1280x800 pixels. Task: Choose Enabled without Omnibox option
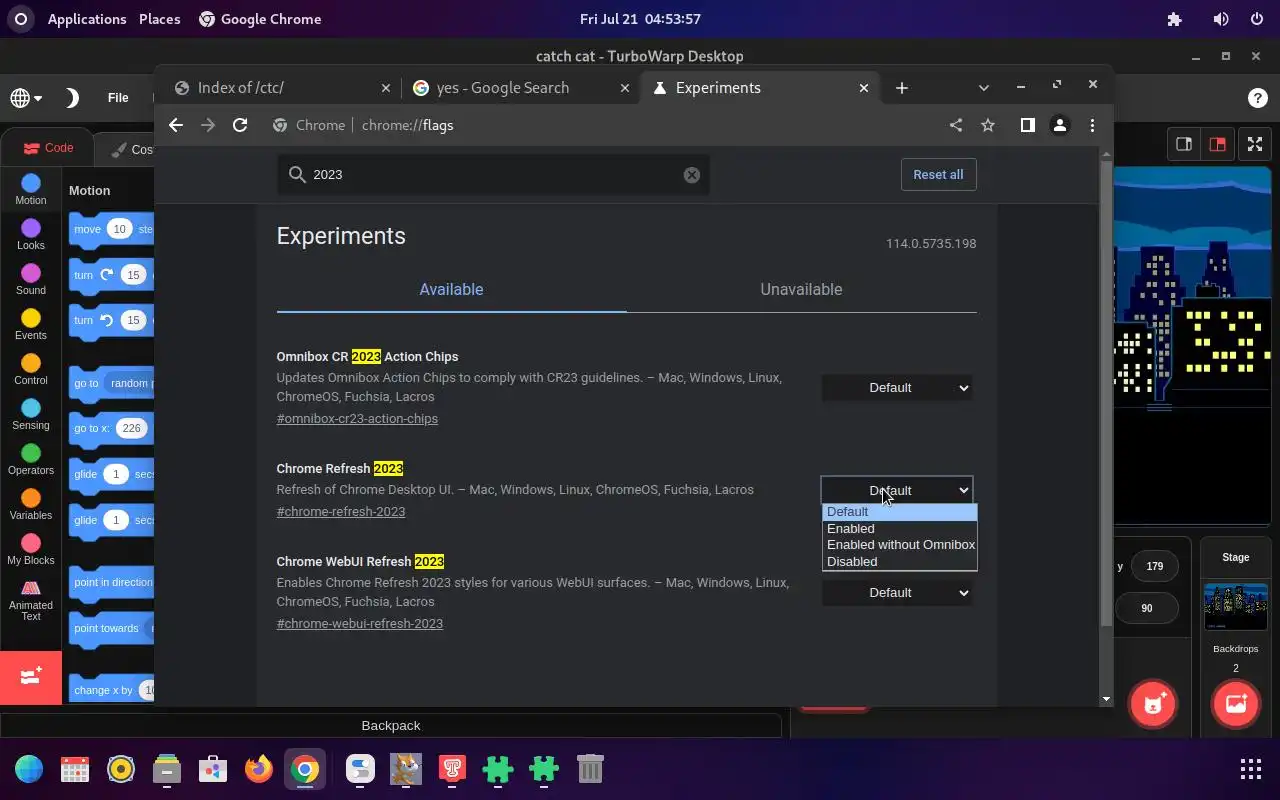pyautogui.click(x=899, y=545)
